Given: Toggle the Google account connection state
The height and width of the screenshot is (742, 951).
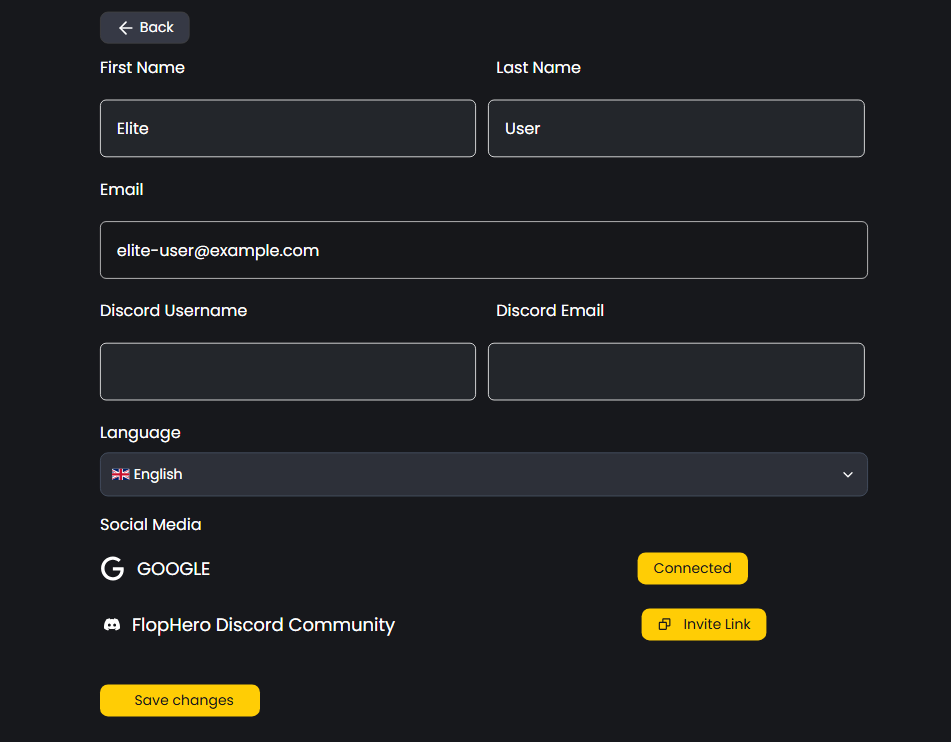Looking at the screenshot, I should (692, 568).
